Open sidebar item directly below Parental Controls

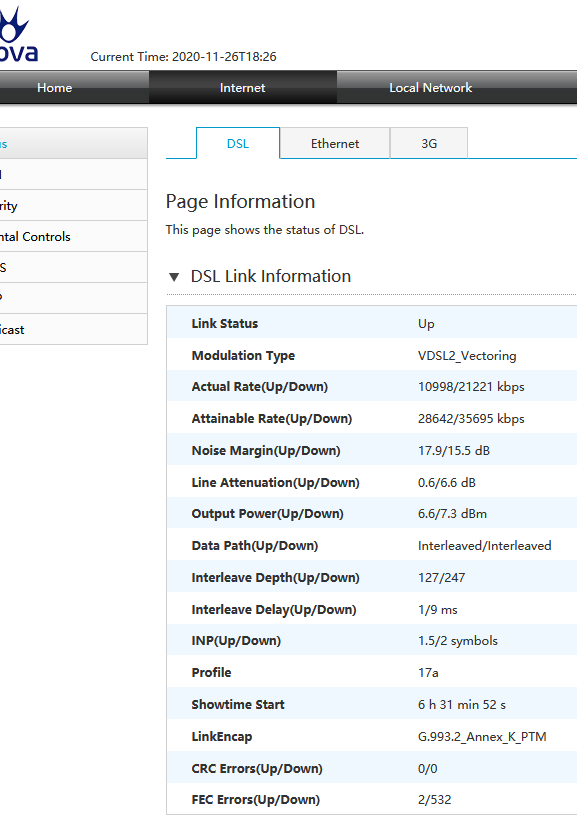(x=74, y=267)
